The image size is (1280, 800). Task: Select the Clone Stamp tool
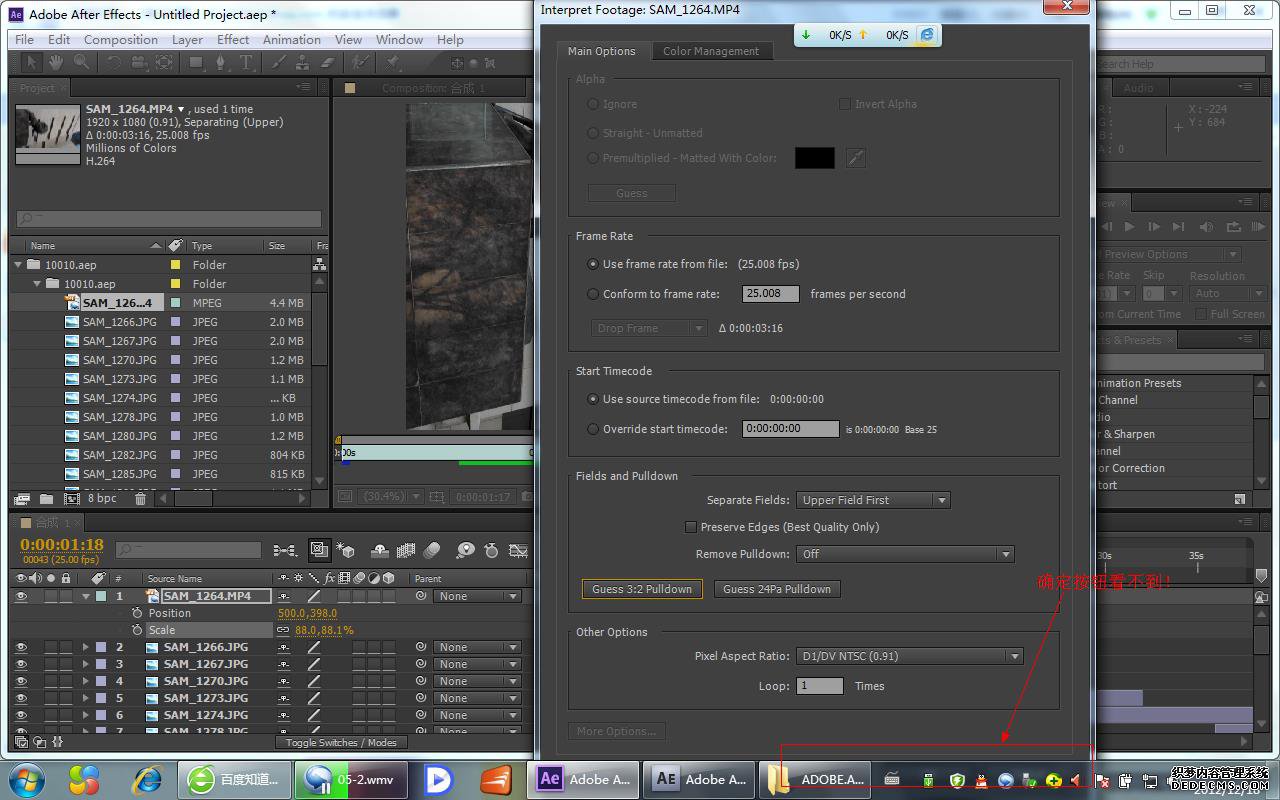point(302,62)
